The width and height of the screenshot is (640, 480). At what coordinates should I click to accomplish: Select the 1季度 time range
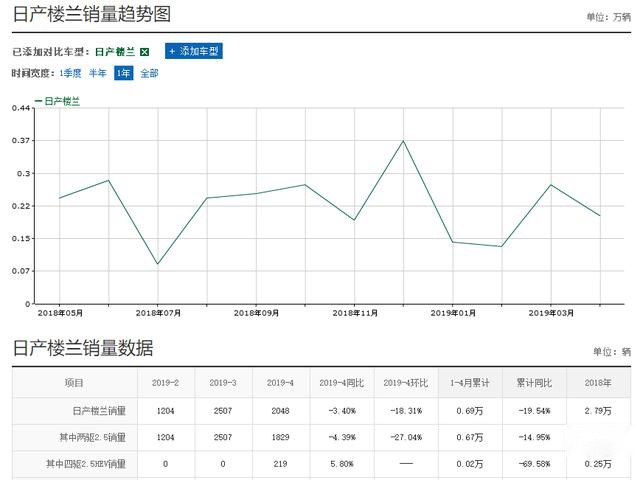coord(71,73)
